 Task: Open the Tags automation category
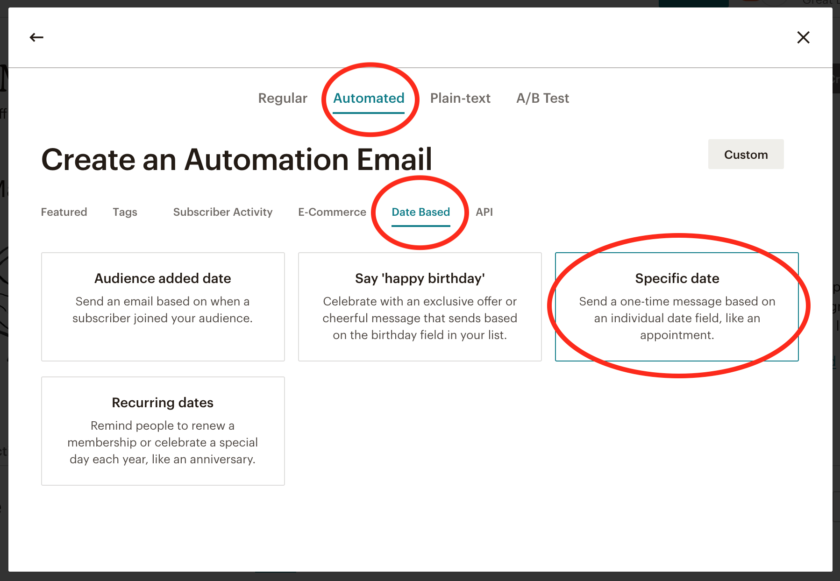tap(125, 212)
